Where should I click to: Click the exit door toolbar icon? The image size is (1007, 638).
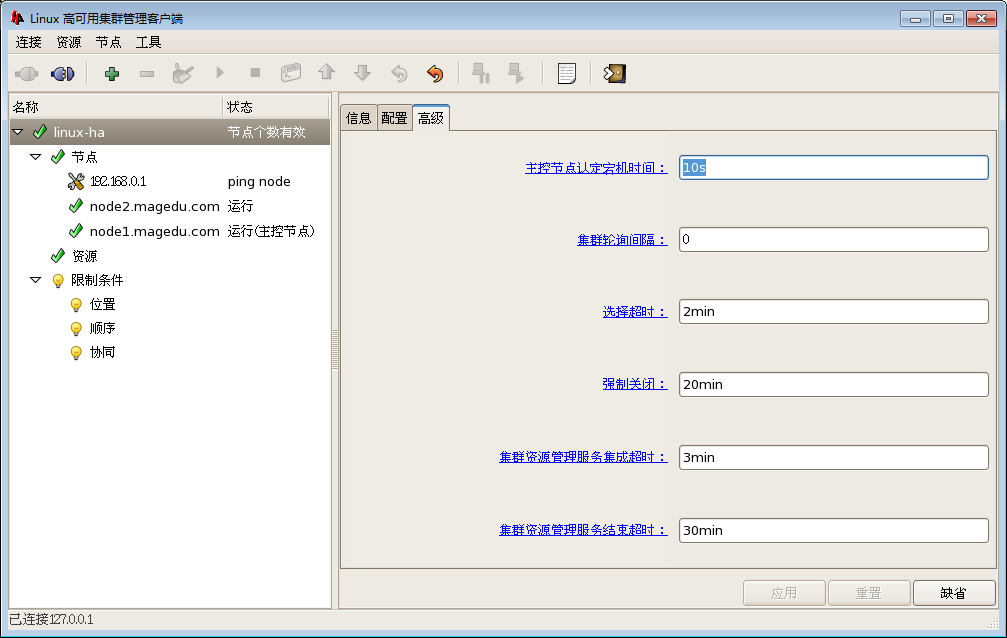click(x=615, y=73)
